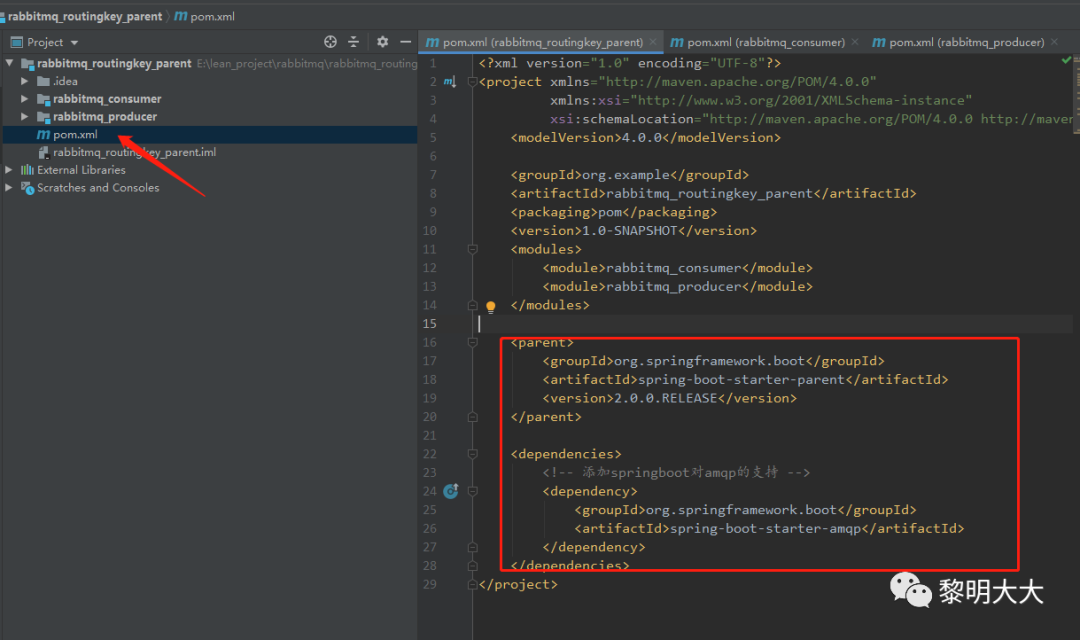Switch to the pom.xml (rabbitmq_consumer) tab

pyautogui.click(x=765, y=42)
